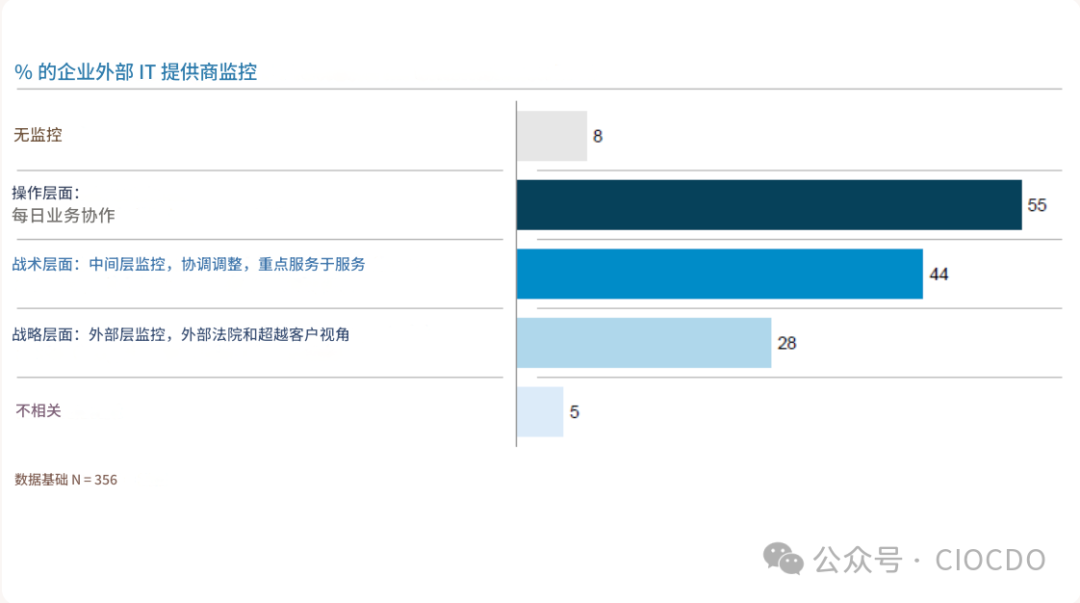Viewport: 1080px width, 603px height.
Task: Click the light blue 28 bar
Action: coord(643,343)
